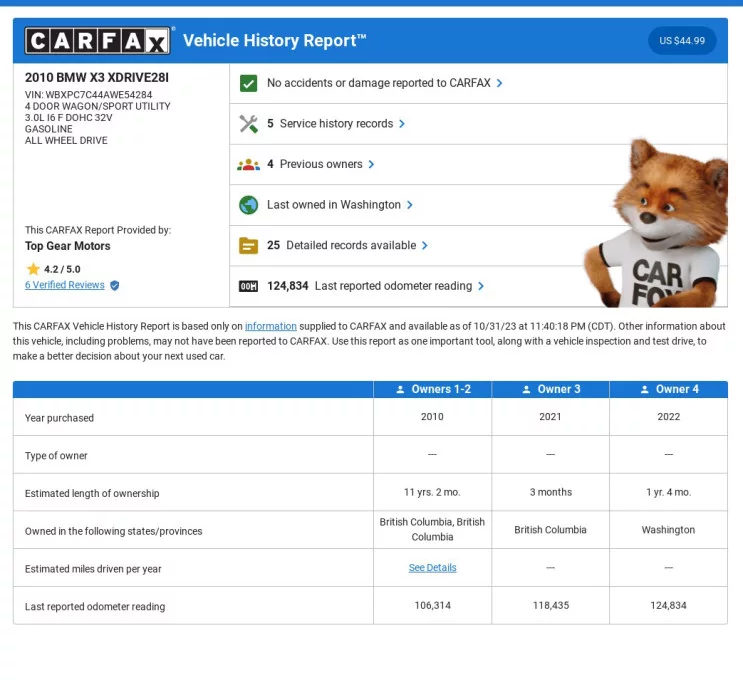This screenshot has height=680, width=743.
Task: Expand the service history records chevron
Action: click(x=402, y=124)
